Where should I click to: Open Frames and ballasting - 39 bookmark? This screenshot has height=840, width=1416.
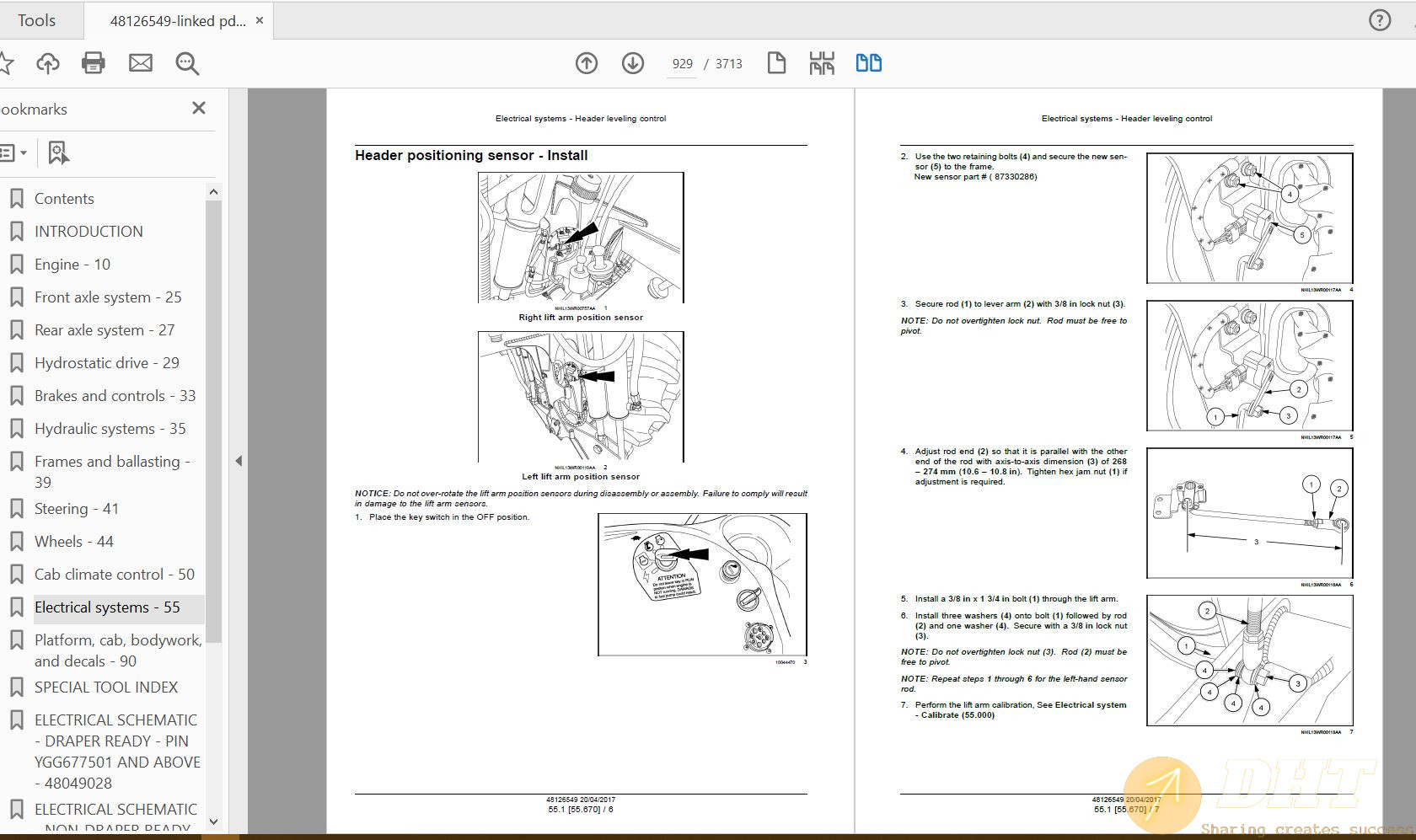(x=112, y=472)
